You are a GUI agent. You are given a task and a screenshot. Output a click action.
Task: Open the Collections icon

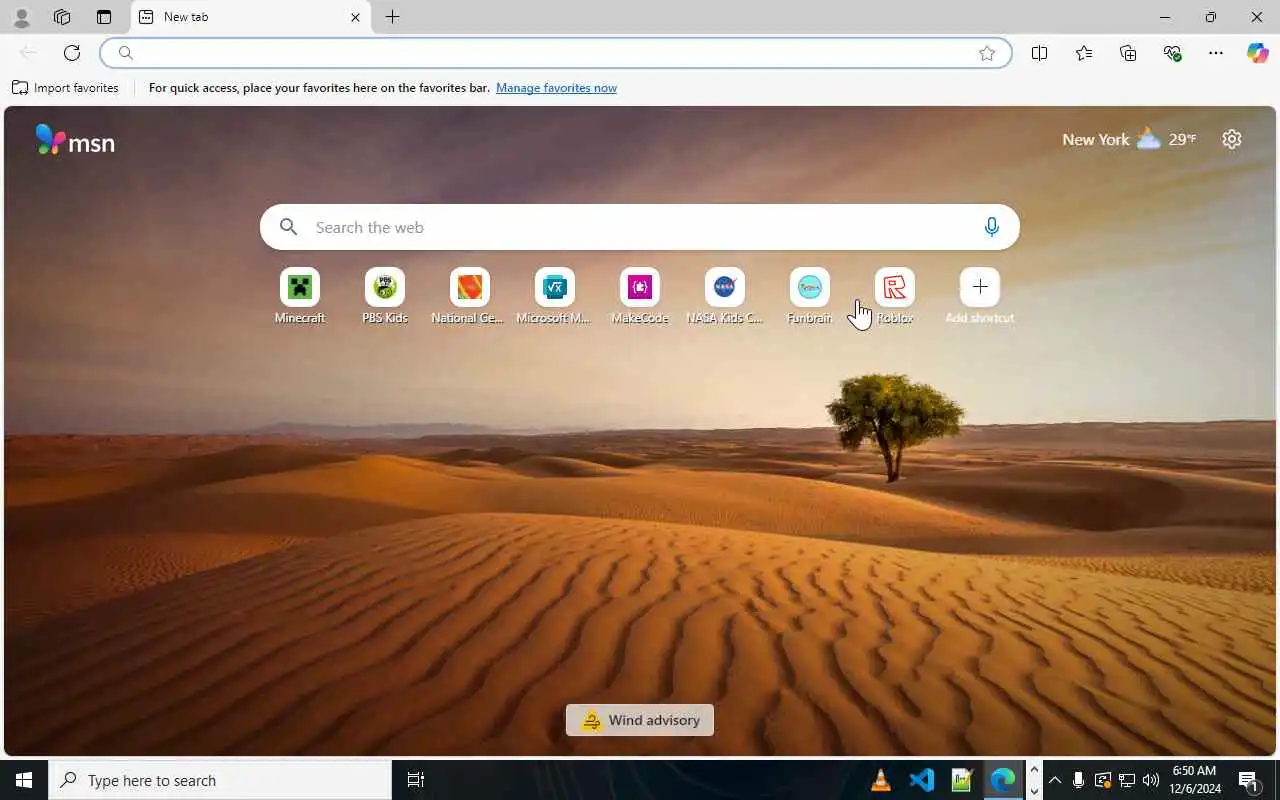[x=1128, y=53]
